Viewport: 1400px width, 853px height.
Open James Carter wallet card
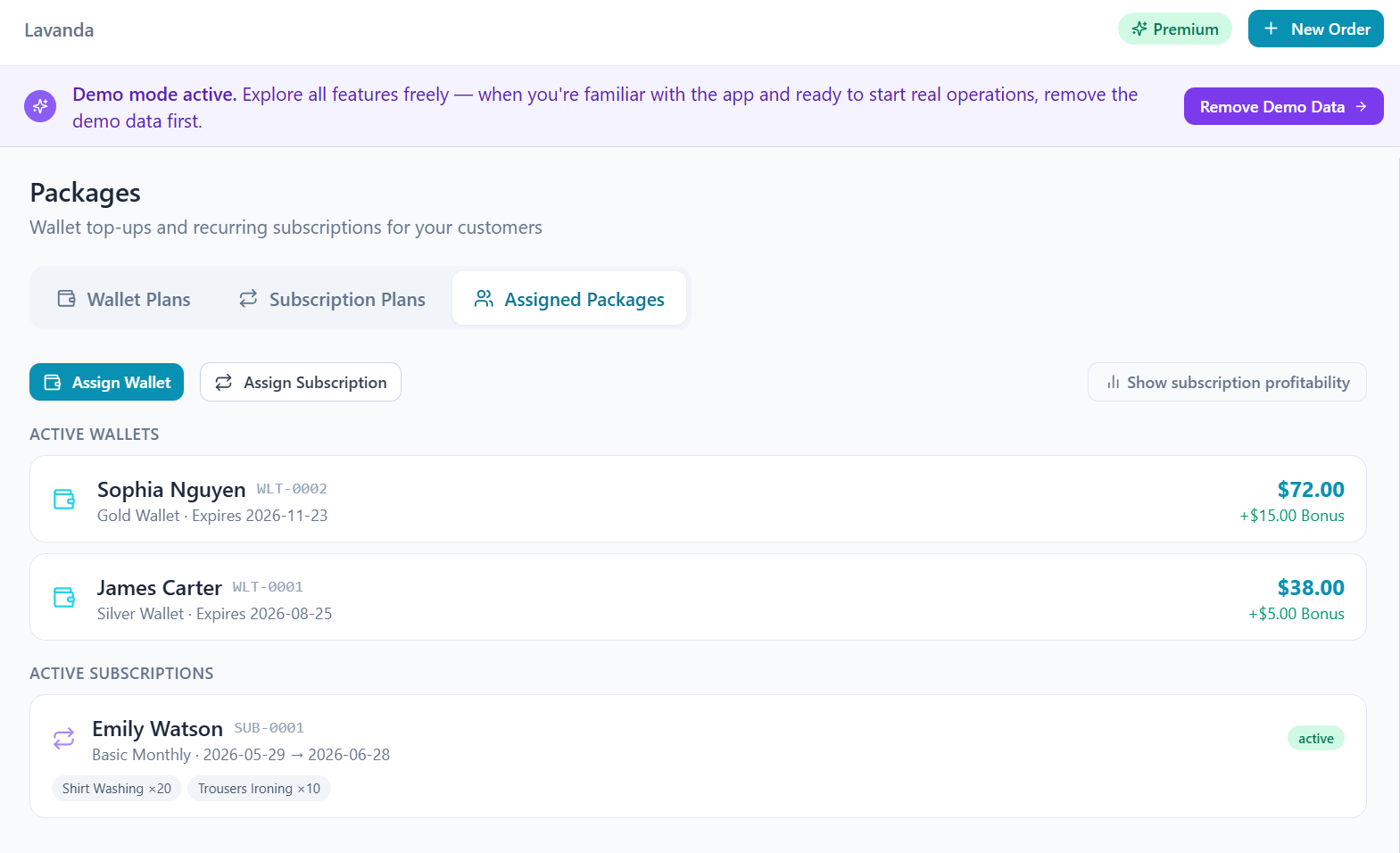coord(698,597)
